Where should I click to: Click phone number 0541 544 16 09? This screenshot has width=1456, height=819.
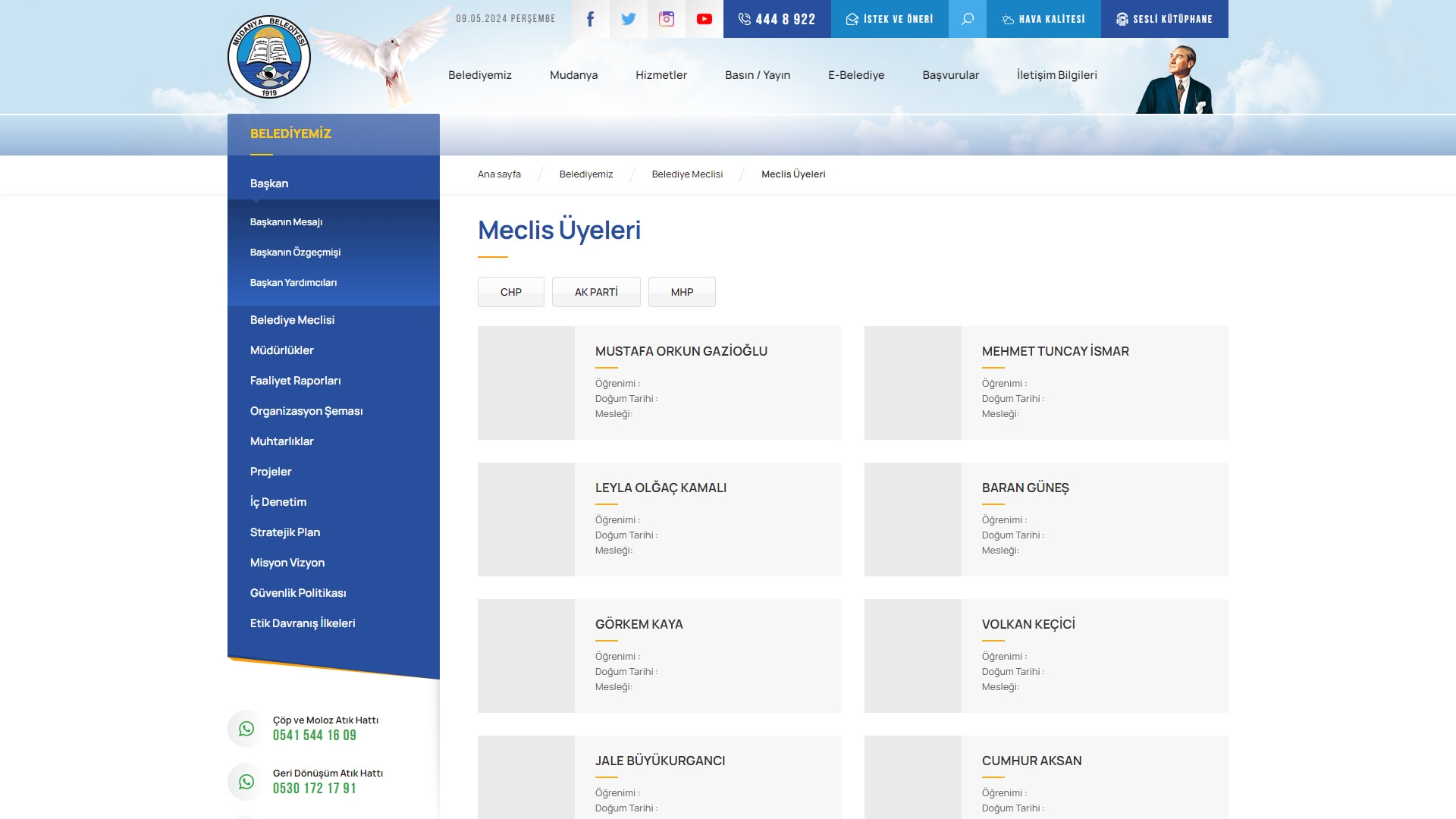tap(315, 736)
